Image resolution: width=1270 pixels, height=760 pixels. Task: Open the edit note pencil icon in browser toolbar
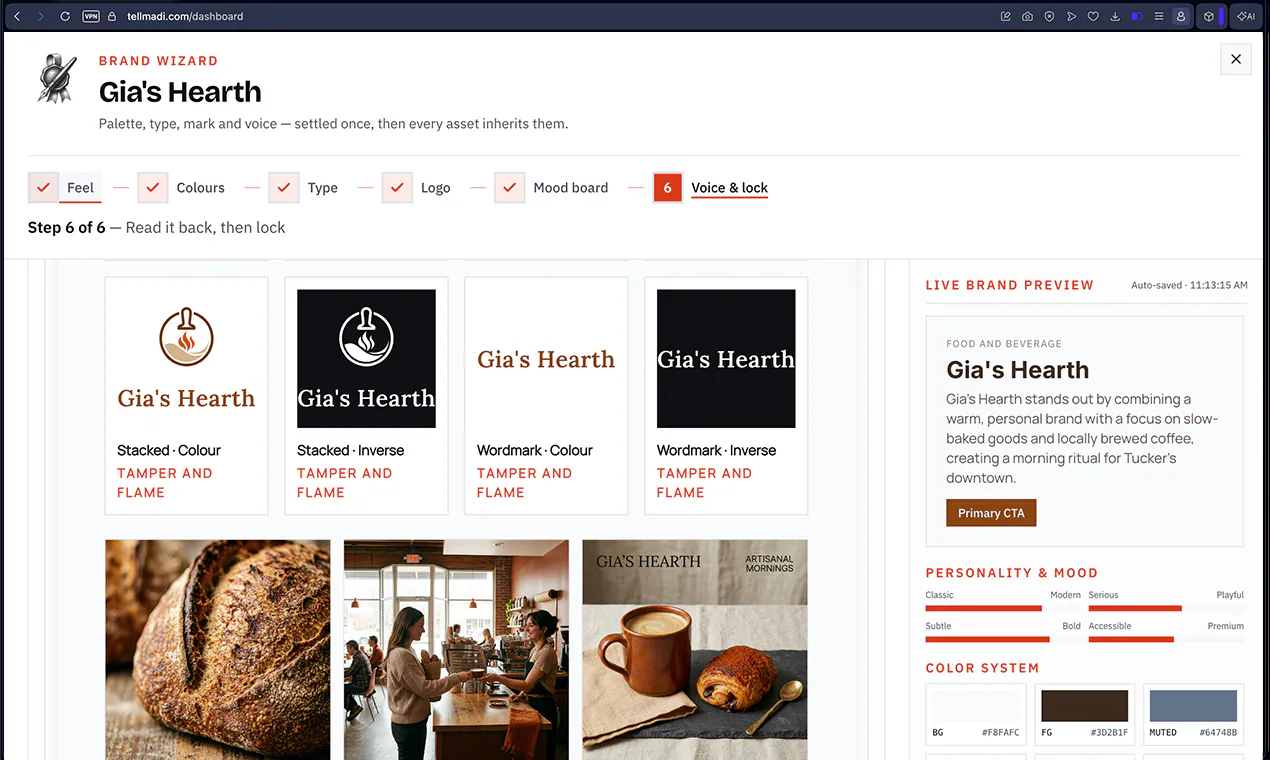point(1005,16)
